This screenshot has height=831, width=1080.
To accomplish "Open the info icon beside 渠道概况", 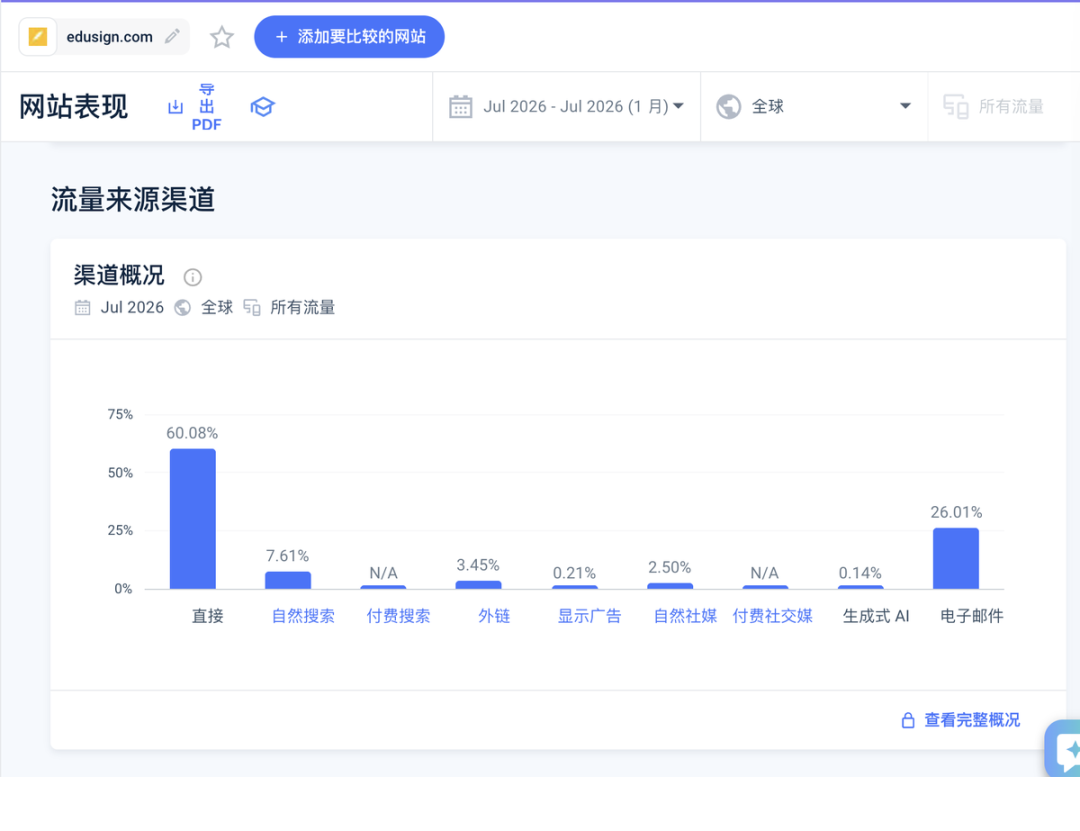I will tap(192, 277).
